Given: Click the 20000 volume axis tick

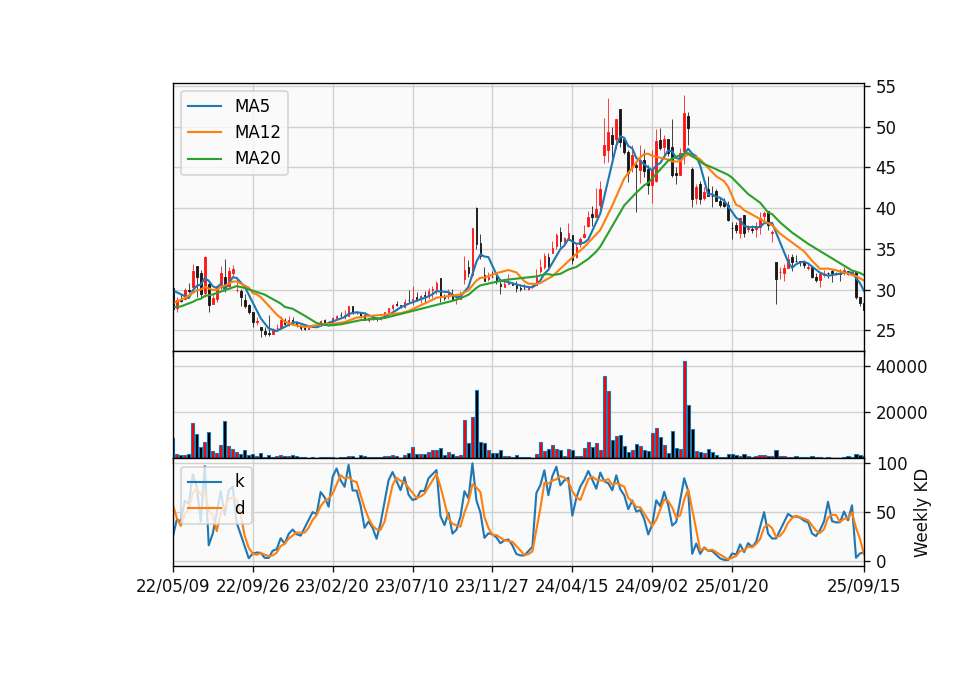Looking at the screenshot, I should [x=901, y=413].
